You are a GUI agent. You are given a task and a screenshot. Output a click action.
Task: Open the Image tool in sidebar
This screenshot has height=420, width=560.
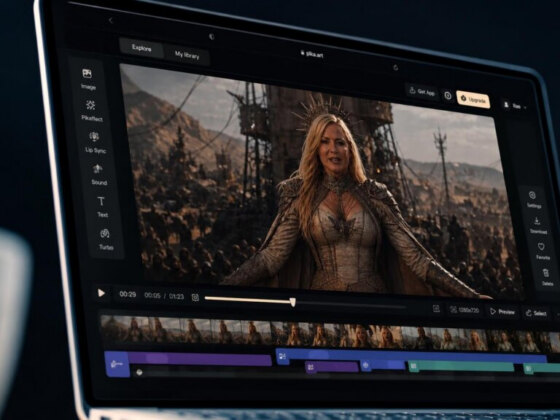(88, 79)
